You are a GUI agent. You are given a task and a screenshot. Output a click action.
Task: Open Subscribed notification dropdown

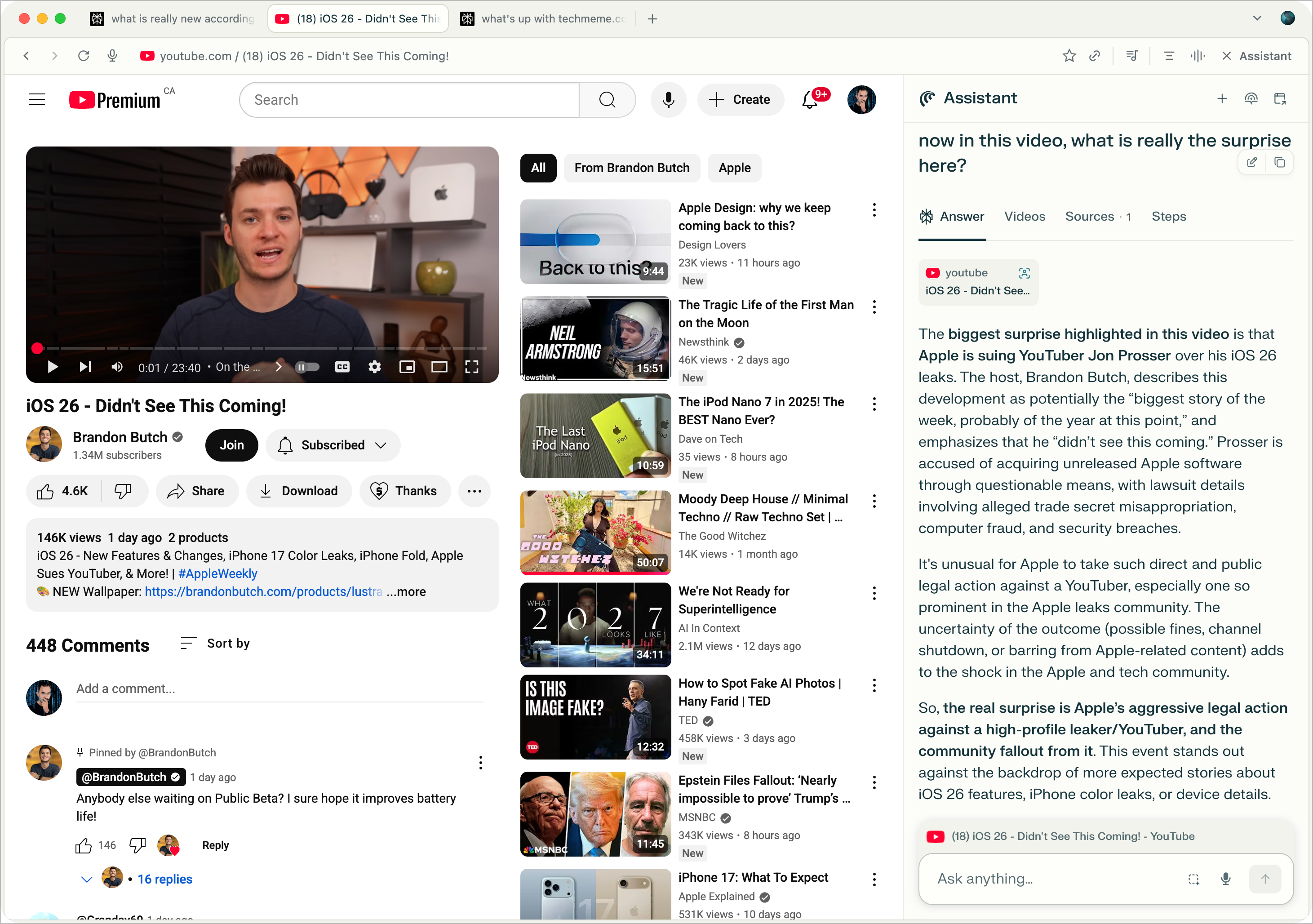(333, 445)
